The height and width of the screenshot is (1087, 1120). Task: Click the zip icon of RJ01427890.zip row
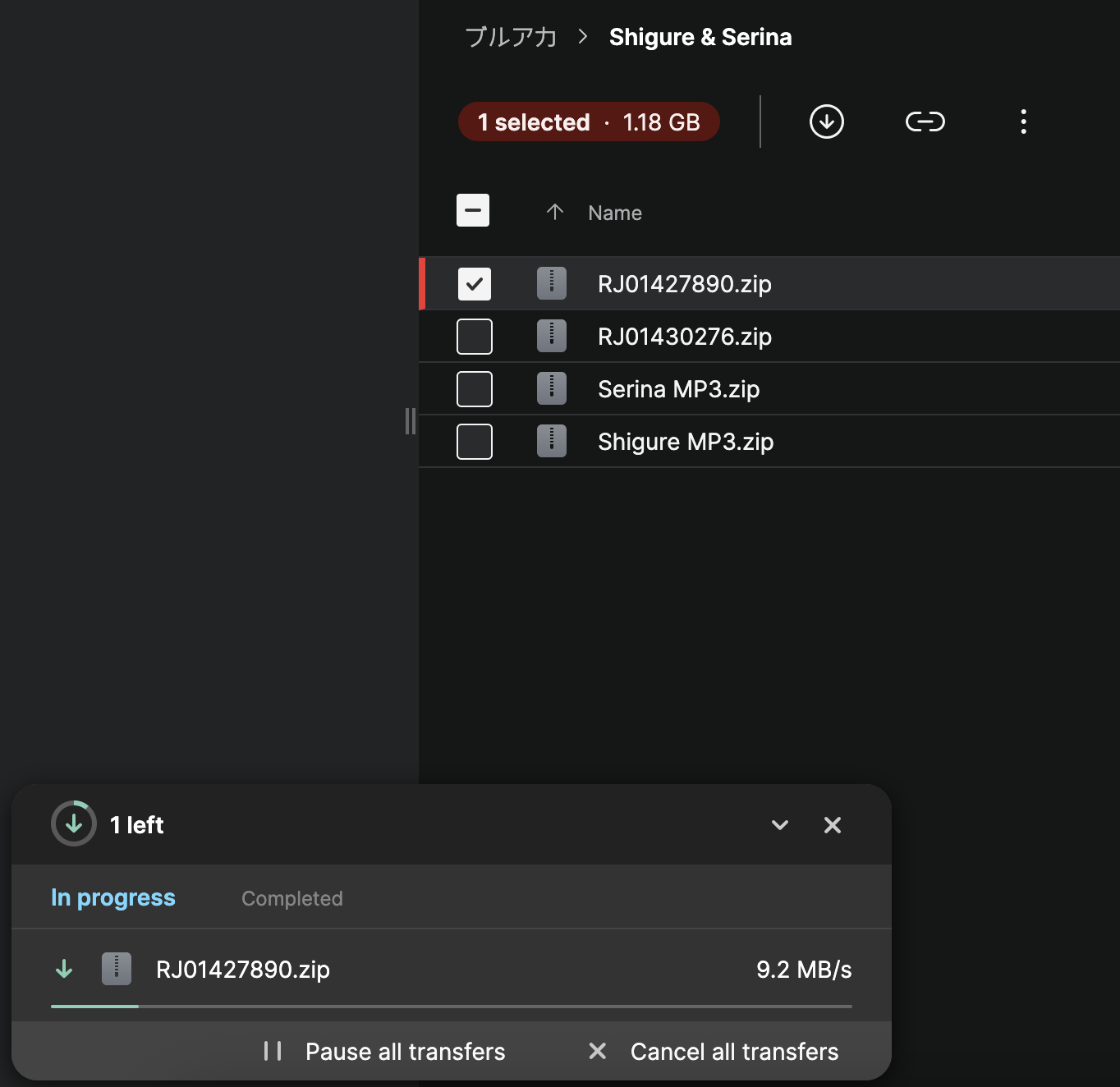(552, 283)
